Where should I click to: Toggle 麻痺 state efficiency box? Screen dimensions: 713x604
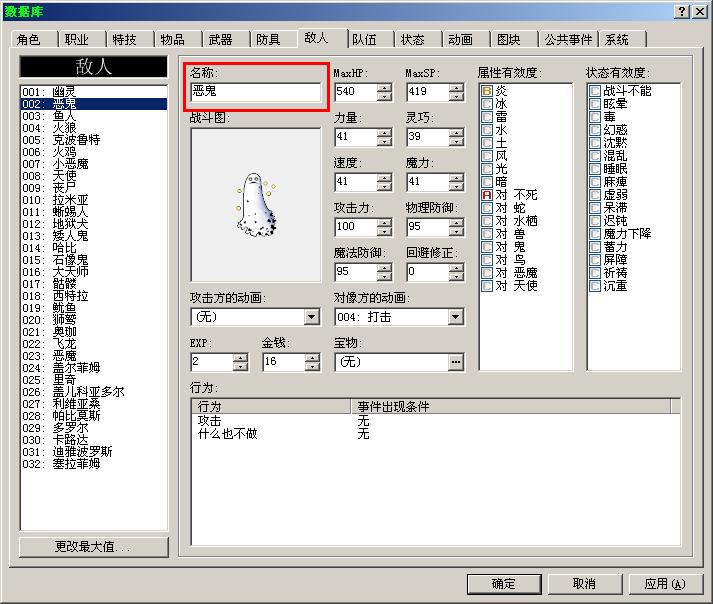tap(595, 182)
